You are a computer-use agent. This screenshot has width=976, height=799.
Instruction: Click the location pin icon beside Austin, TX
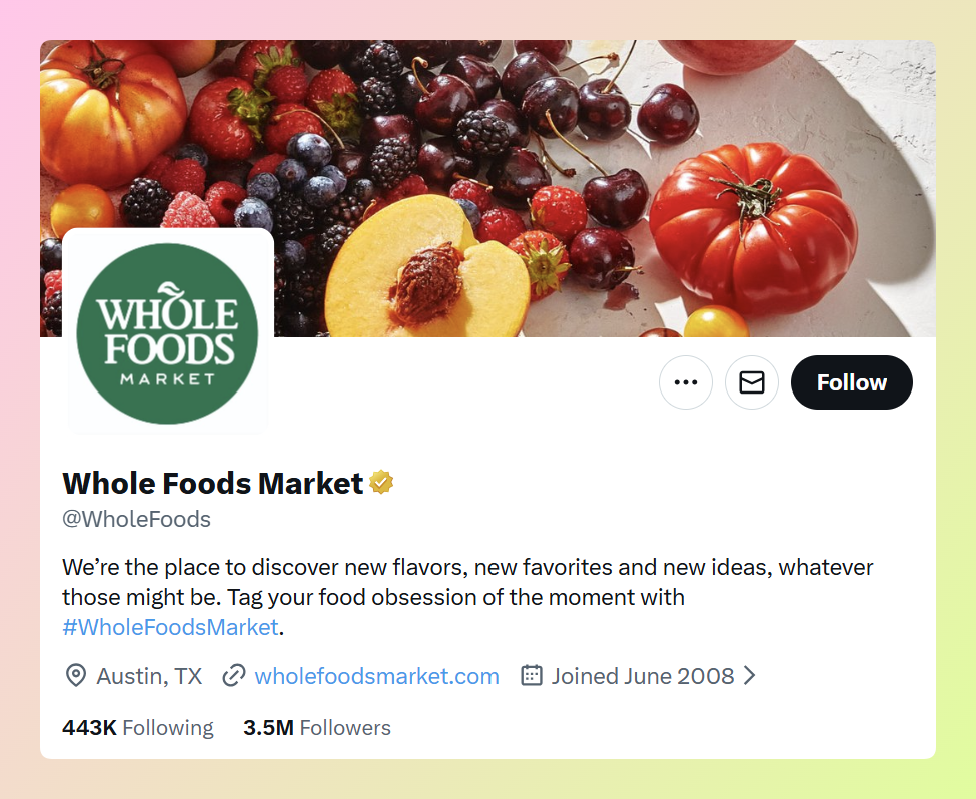(x=75, y=676)
